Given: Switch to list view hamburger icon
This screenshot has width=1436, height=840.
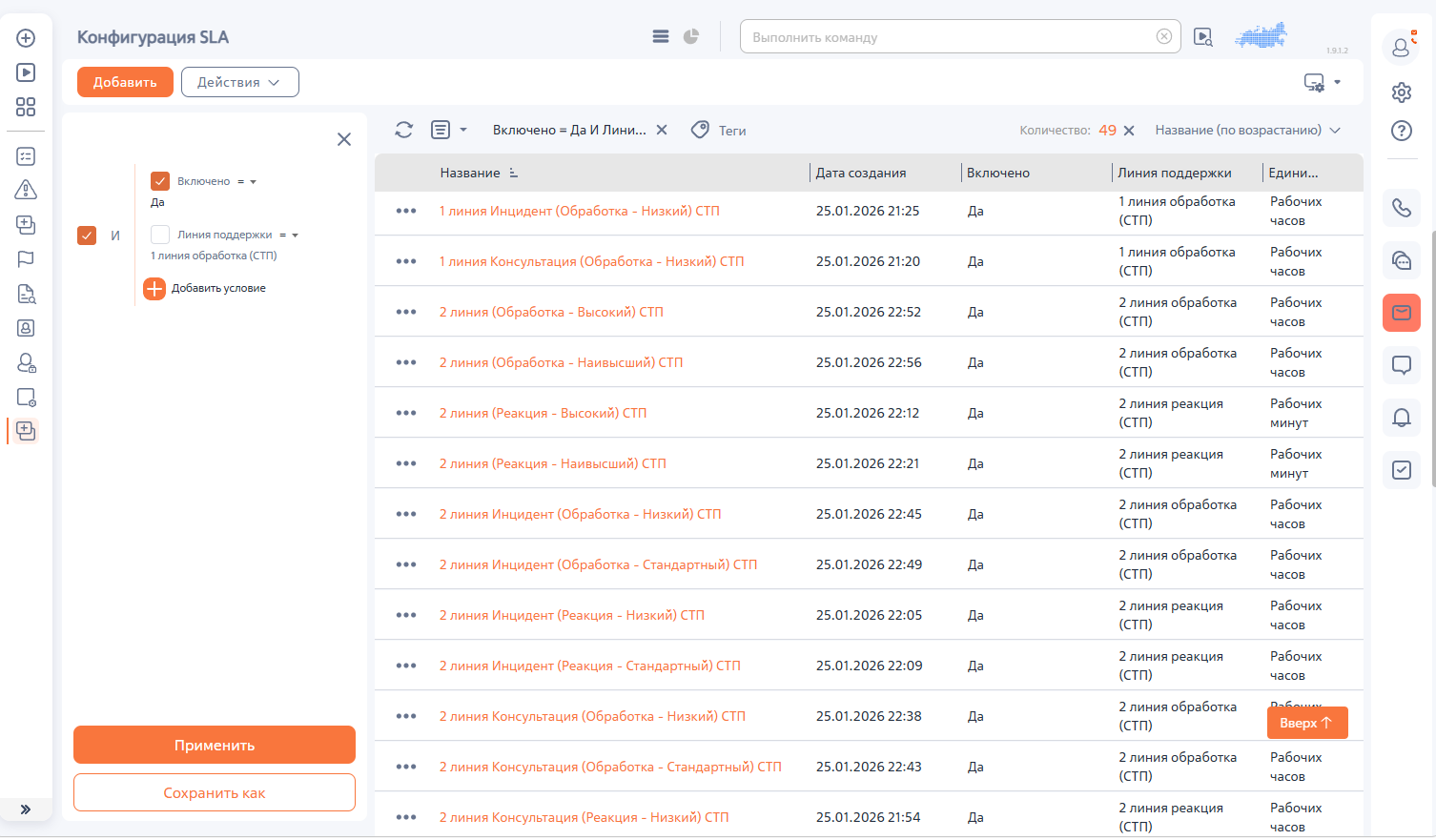Looking at the screenshot, I should (660, 36).
